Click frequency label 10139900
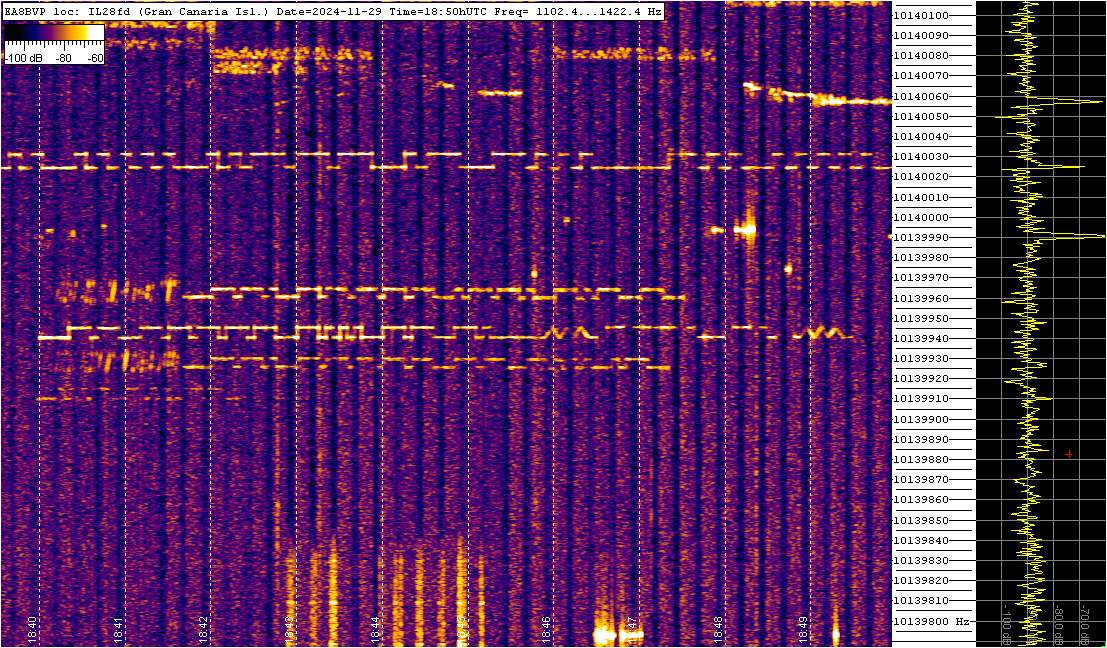Viewport: 1107px width, 648px height. pos(921,419)
